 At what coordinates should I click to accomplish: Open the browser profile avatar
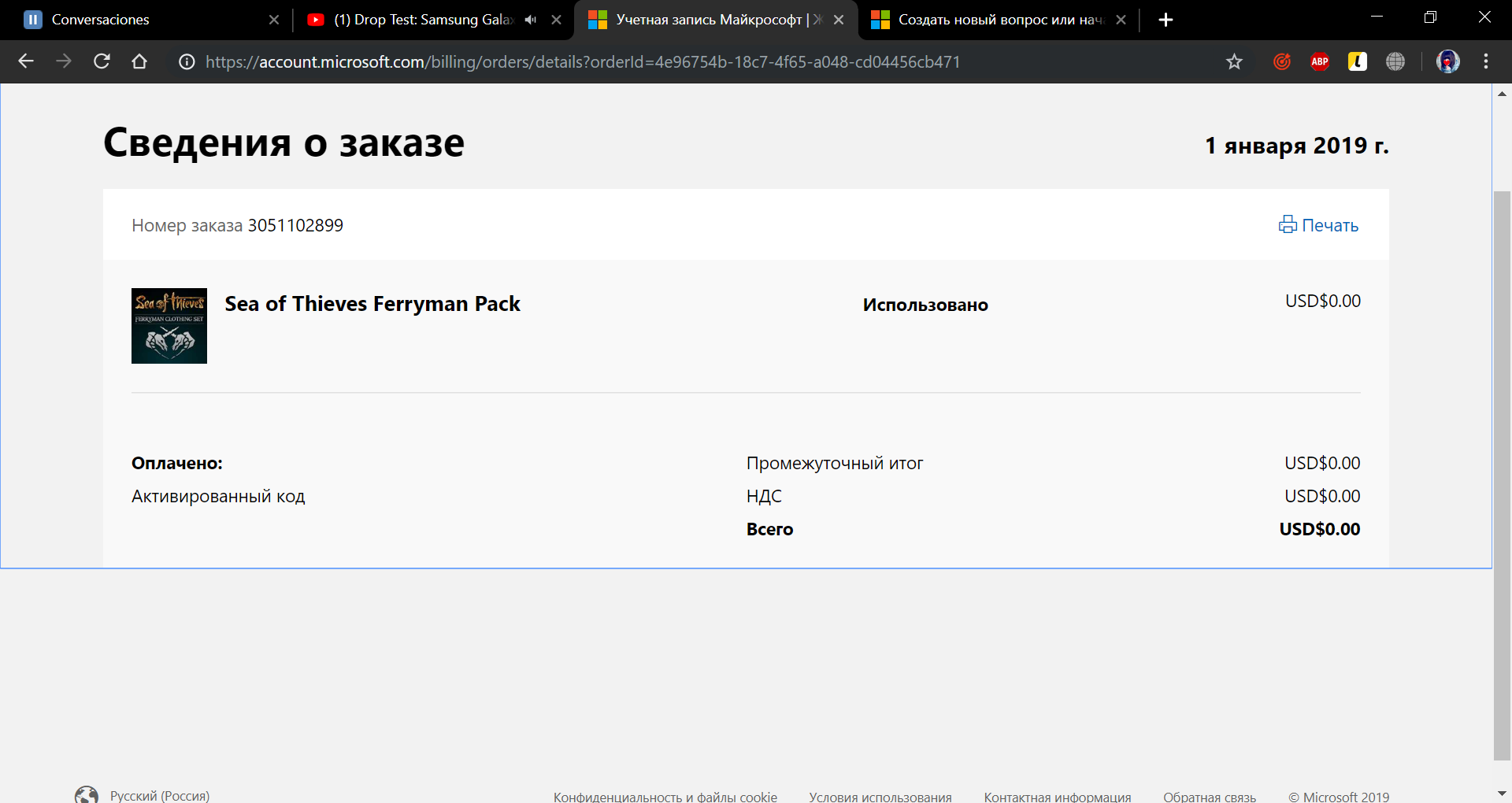tap(1448, 61)
